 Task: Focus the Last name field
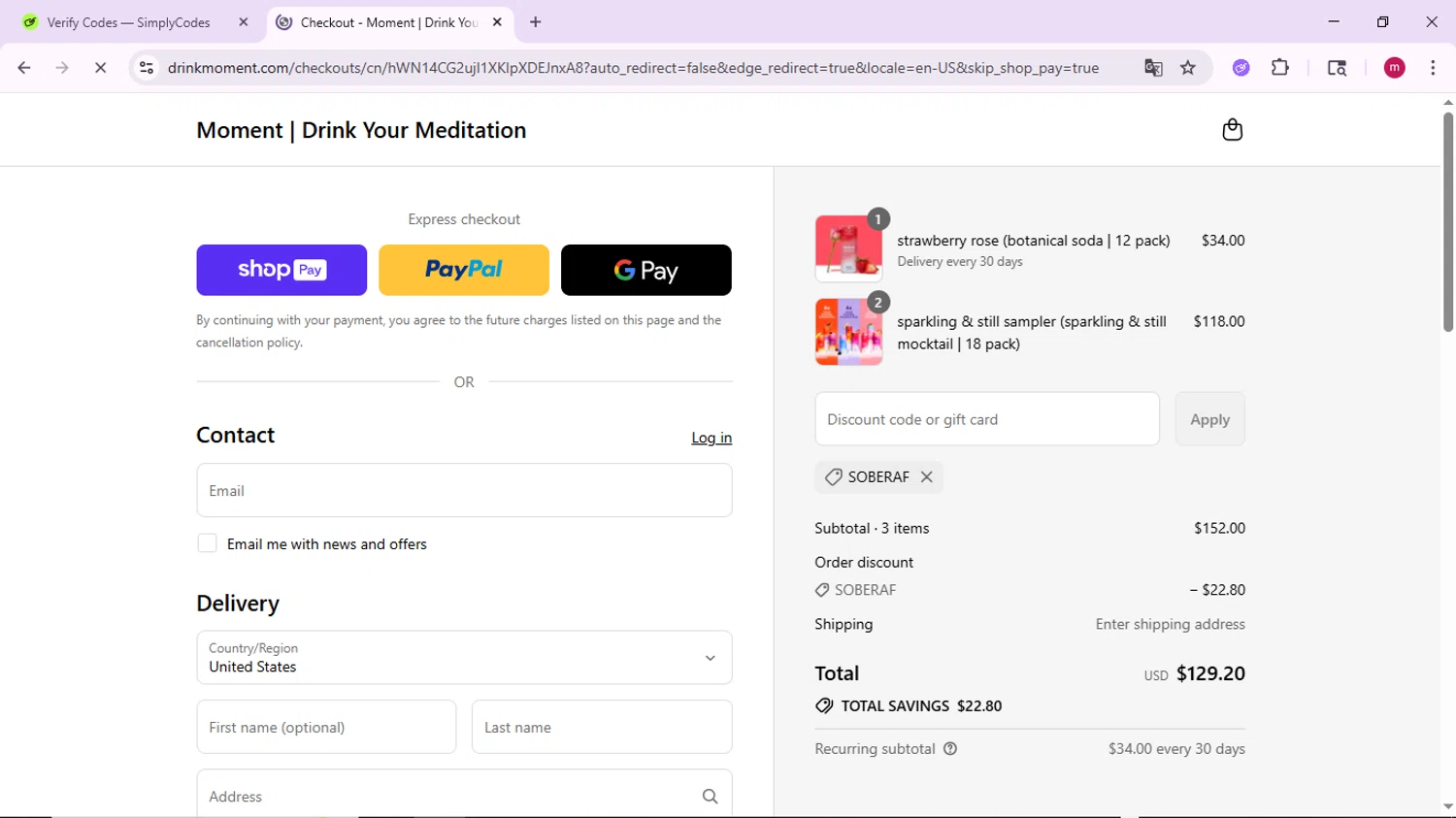pos(602,727)
